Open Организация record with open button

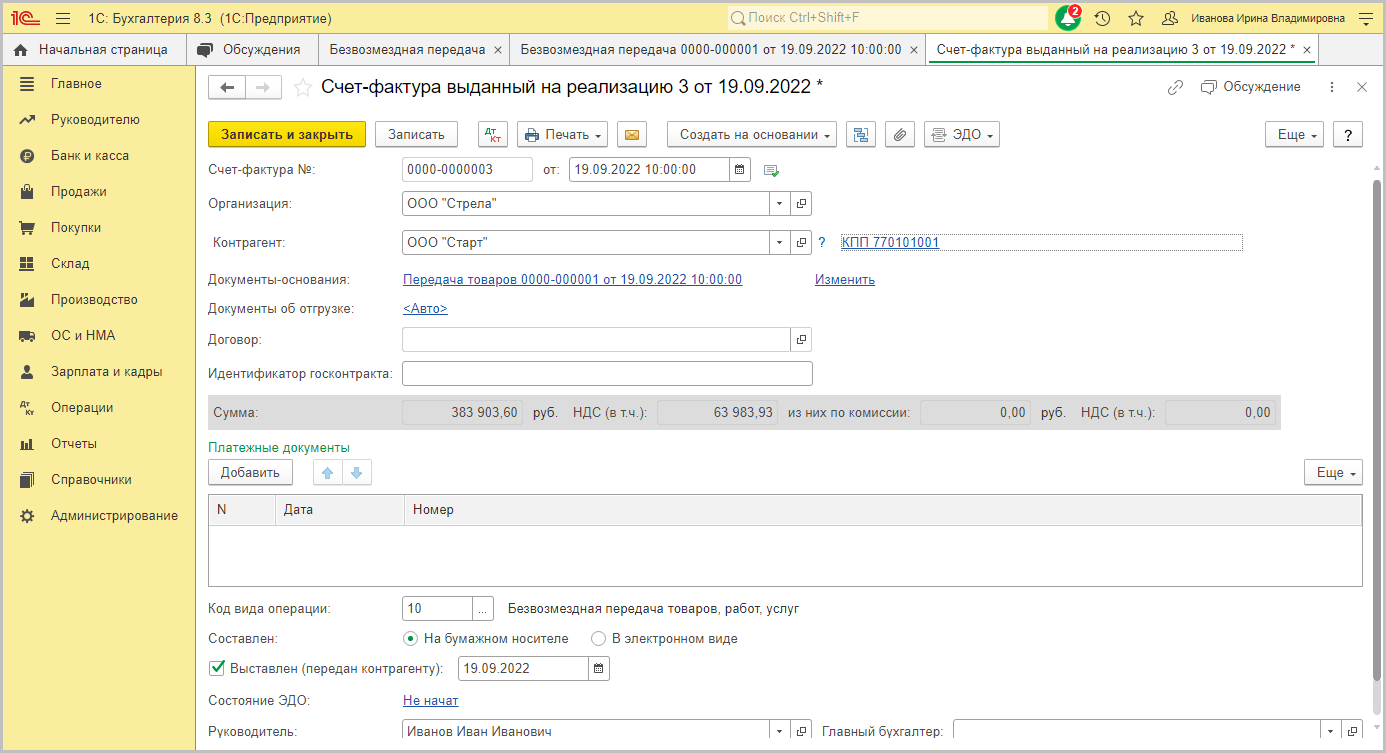point(802,204)
